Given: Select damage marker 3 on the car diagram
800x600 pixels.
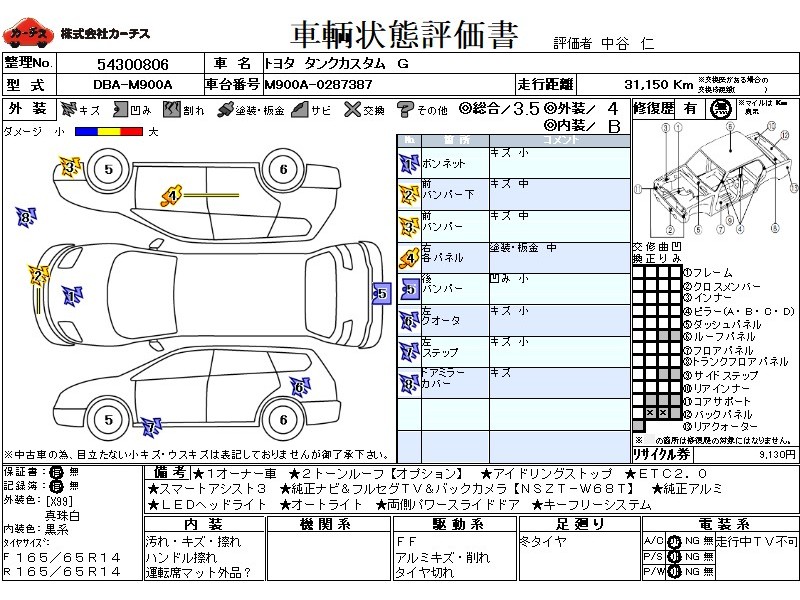Looking at the screenshot, I should point(70,167).
